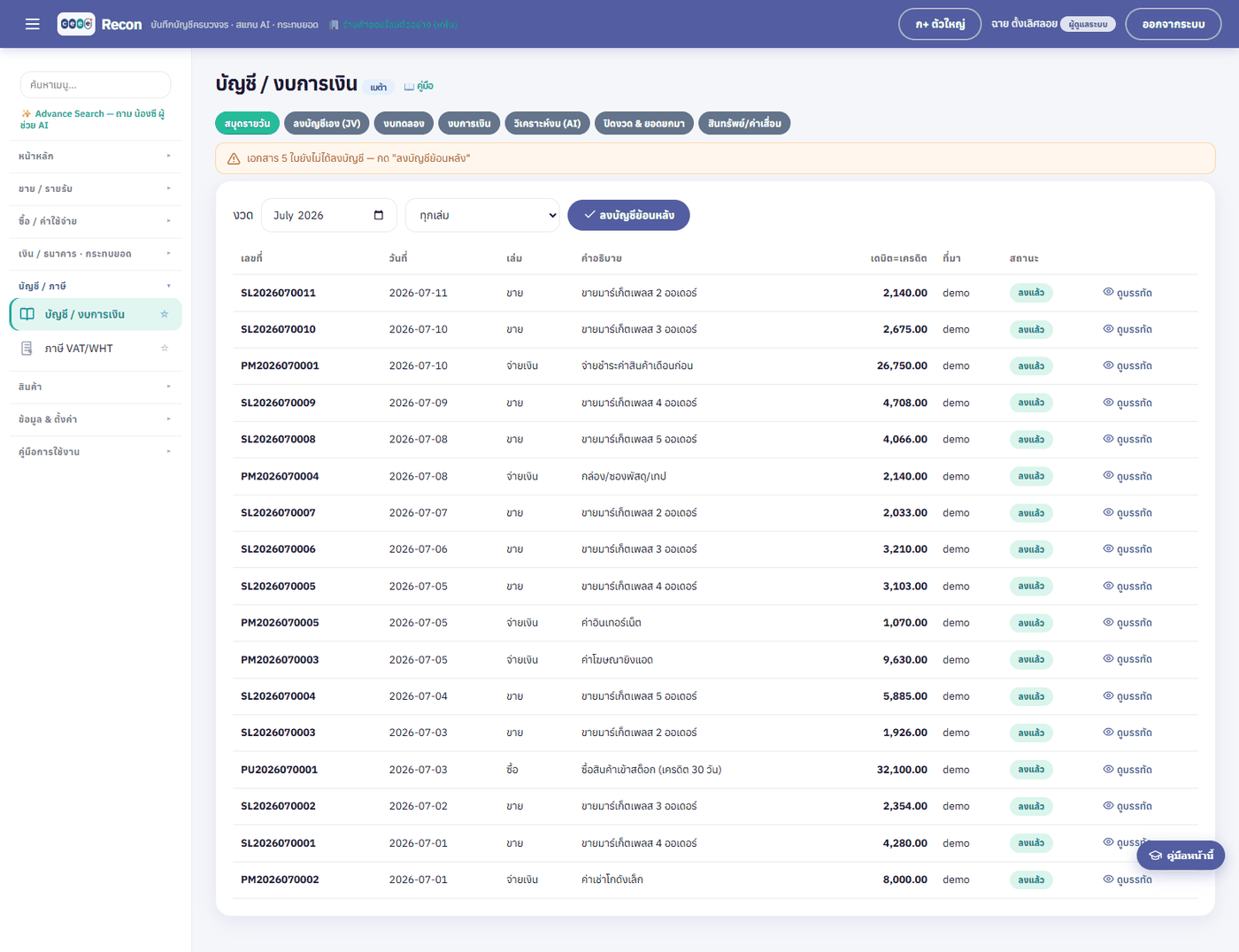Click amount 32,100.00 in the table
Image resolution: width=1239 pixels, height=952 pixels.
(x=902, y=770)
